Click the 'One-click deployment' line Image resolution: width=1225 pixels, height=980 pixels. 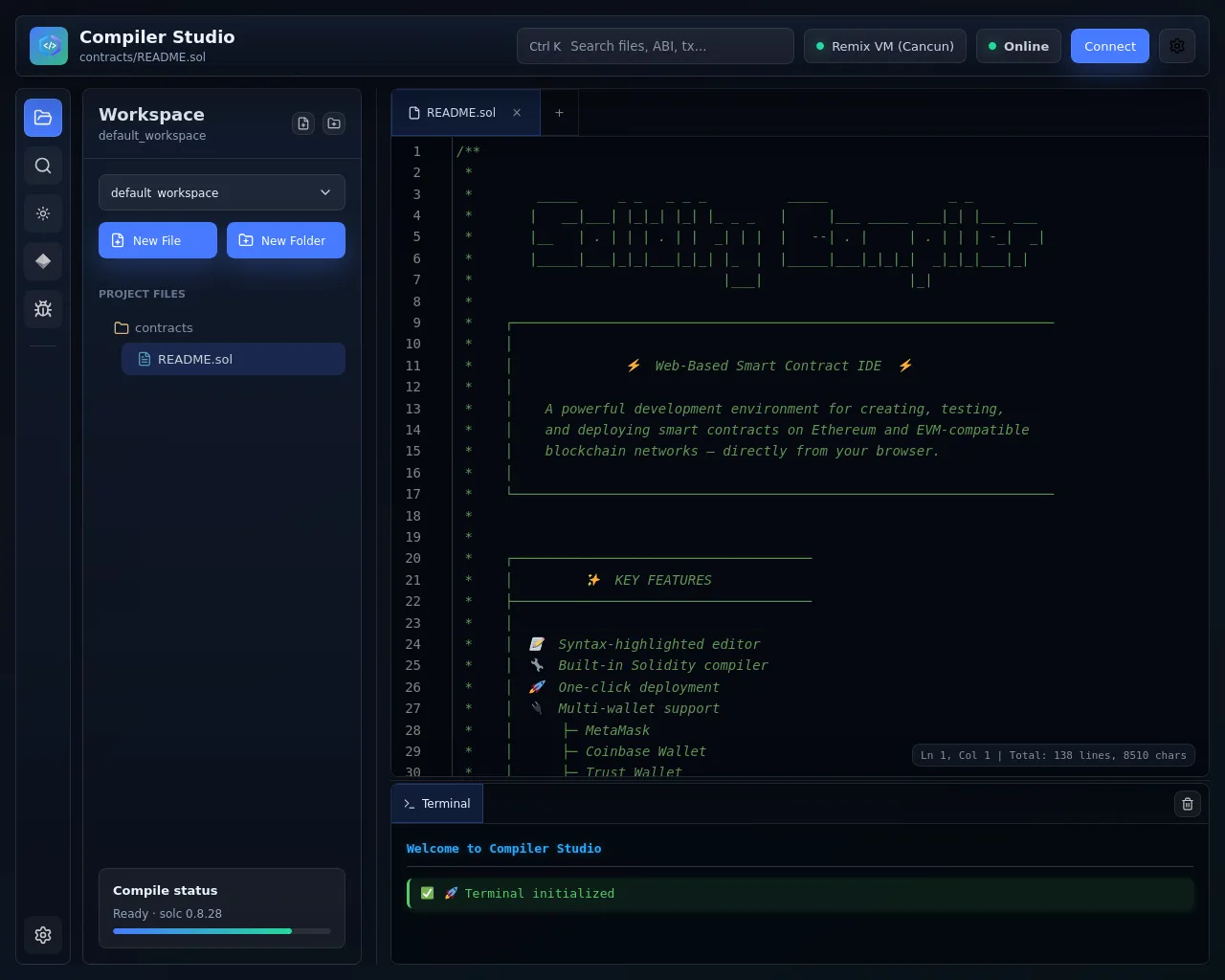pos(639,687)
